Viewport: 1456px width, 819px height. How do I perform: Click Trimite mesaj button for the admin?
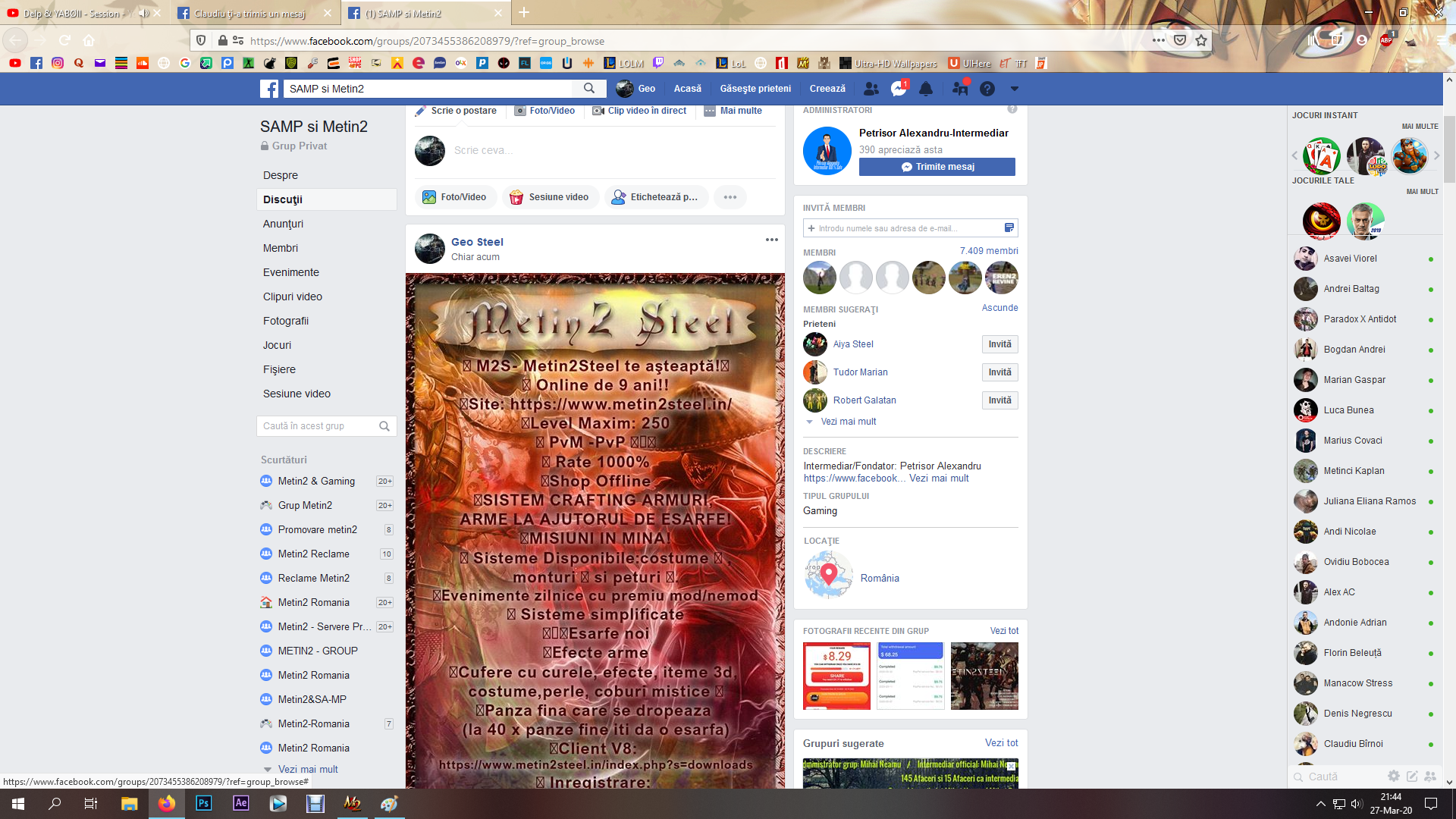(937, 167)
